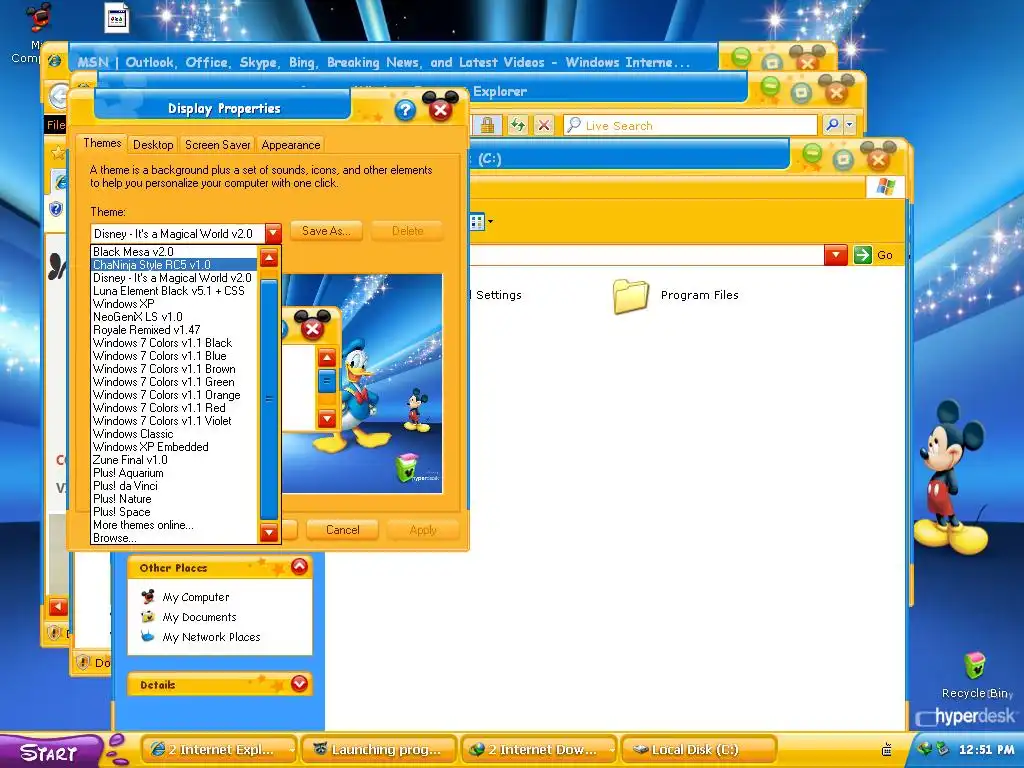Expand the Details panel
Screen dimensions: 1024x768
point(299,683)
